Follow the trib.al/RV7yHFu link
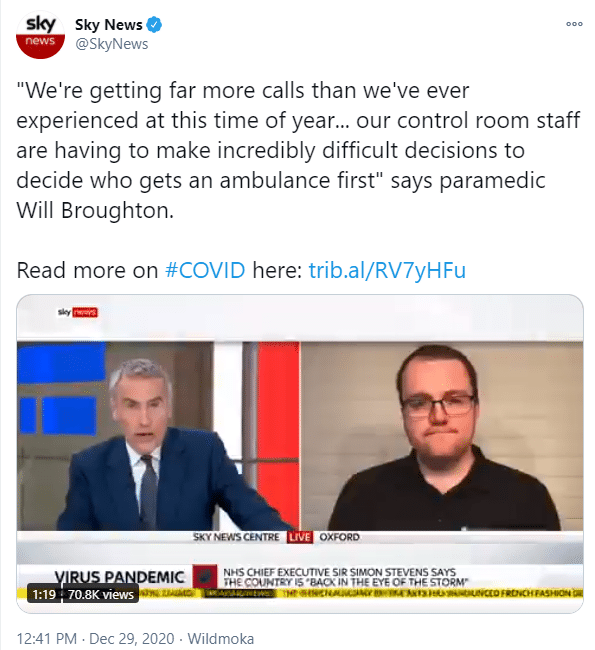595x650 pixels. 387,270
